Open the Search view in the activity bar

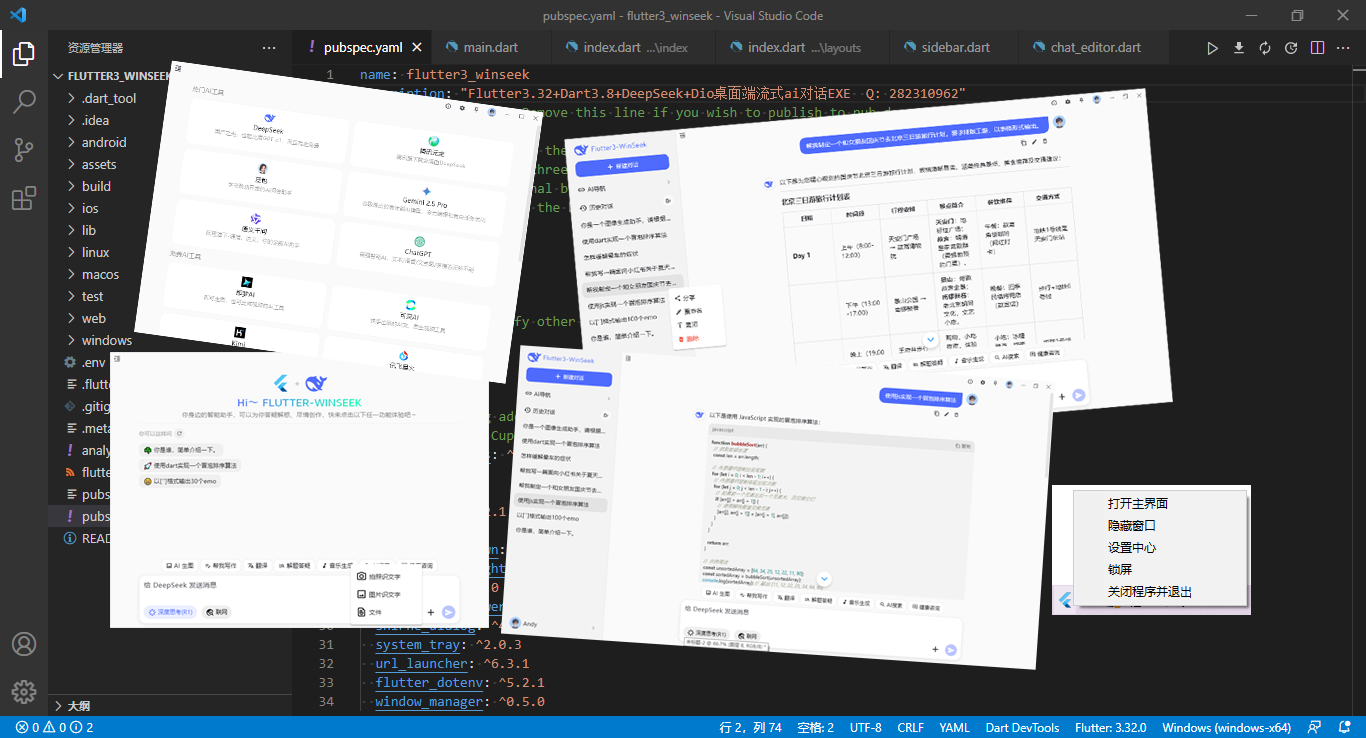(24, 98)
